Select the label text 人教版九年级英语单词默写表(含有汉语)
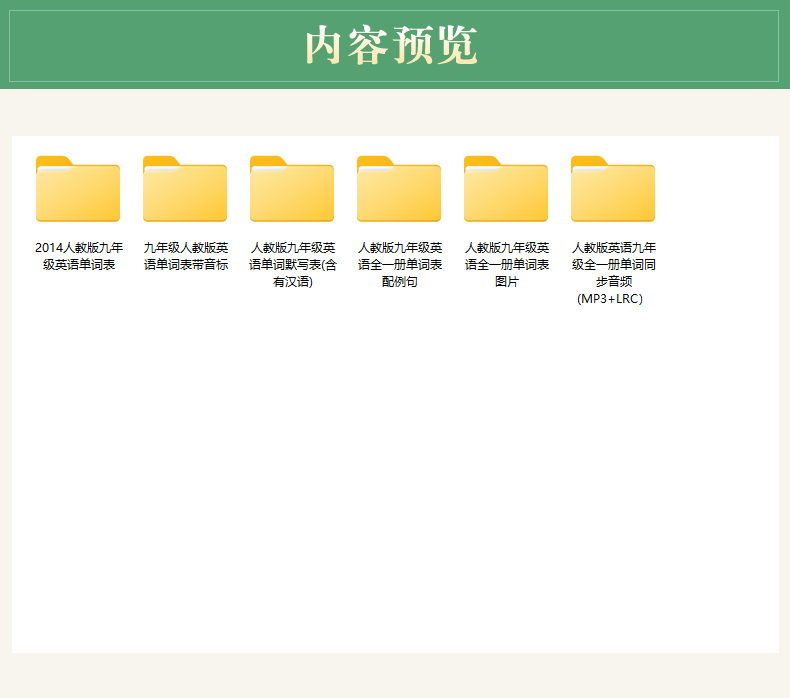790x698 pixels. [293, 265]
